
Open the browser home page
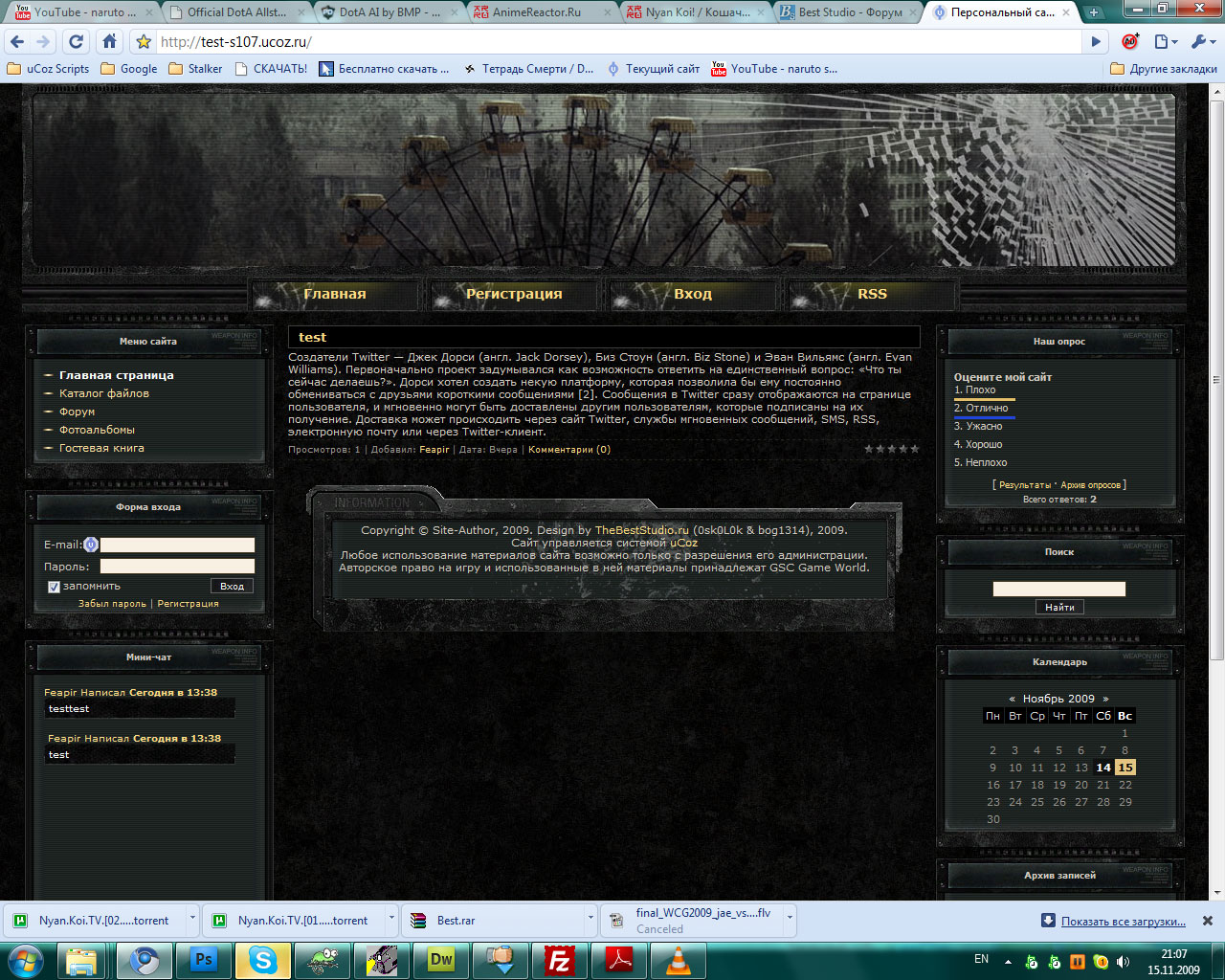click(110, 42)
